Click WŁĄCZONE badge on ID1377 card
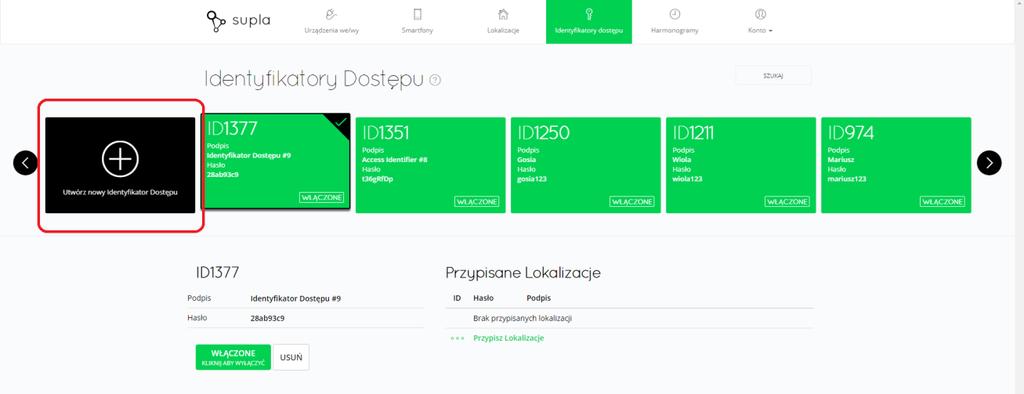Screen dimensions: 1024x394 tap(322, 197)
